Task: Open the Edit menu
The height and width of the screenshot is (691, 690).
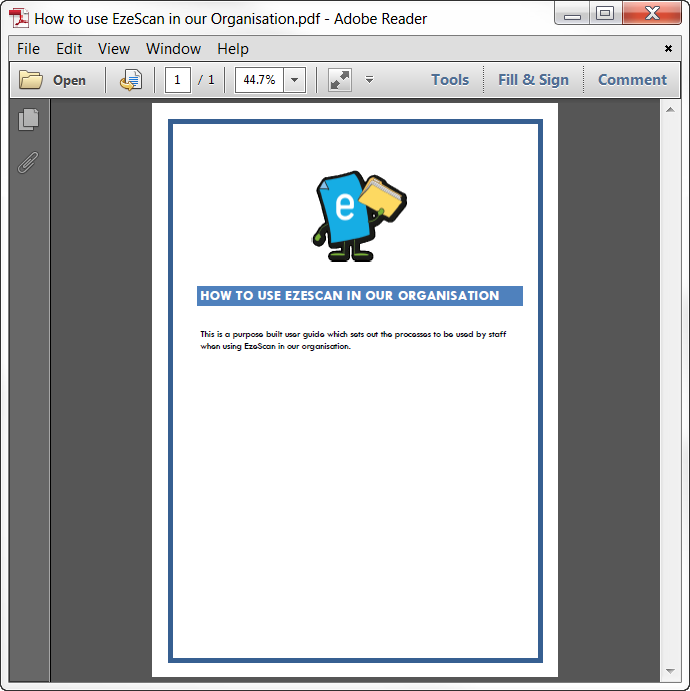Action: (69, 49)
